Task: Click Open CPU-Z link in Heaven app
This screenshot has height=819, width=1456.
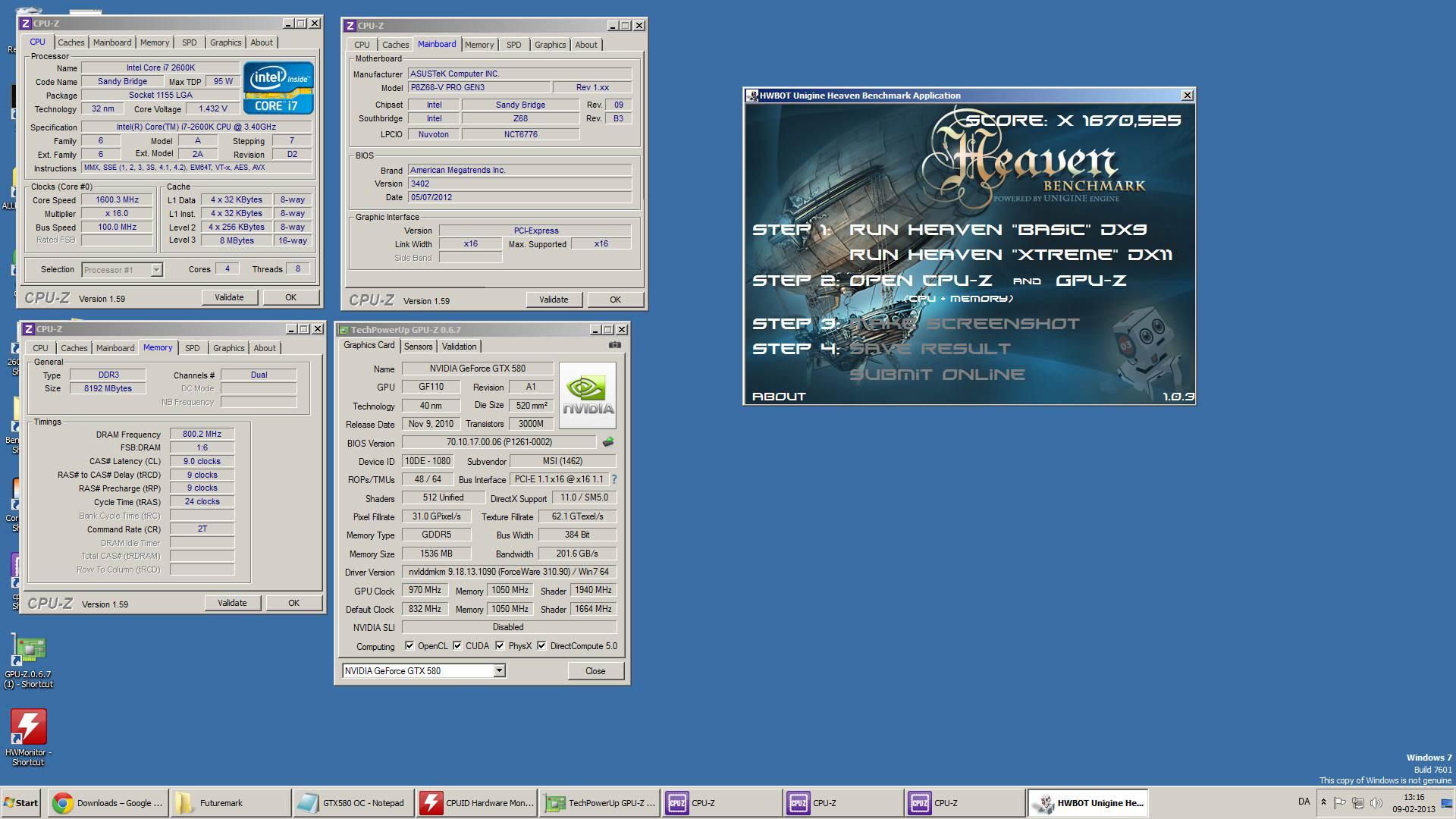Action: (920, 281)
